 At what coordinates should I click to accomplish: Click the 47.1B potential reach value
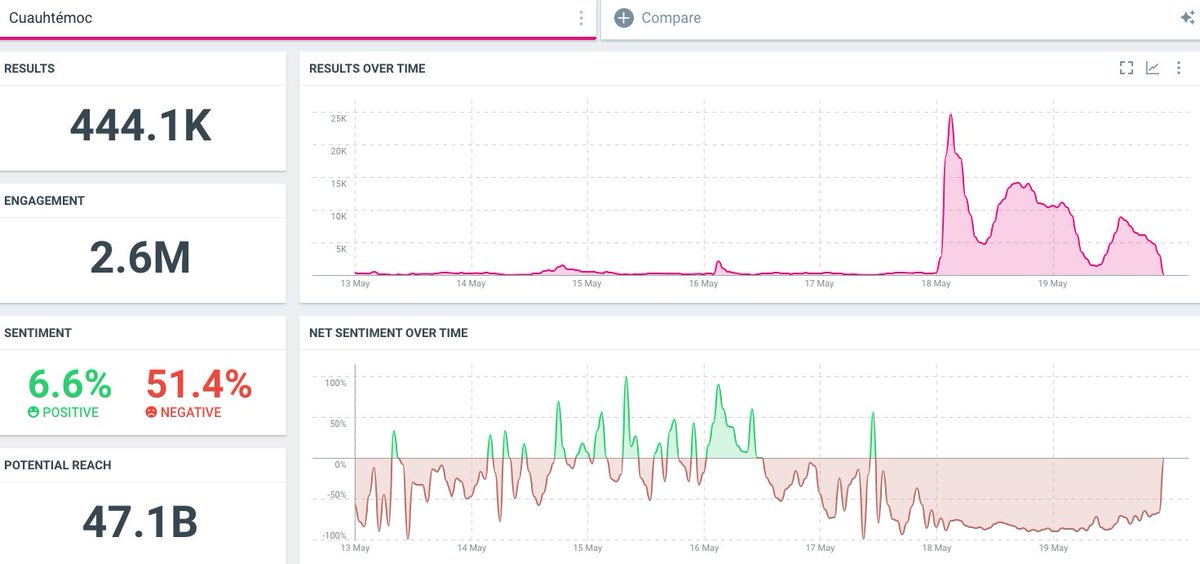pos(140,521)
